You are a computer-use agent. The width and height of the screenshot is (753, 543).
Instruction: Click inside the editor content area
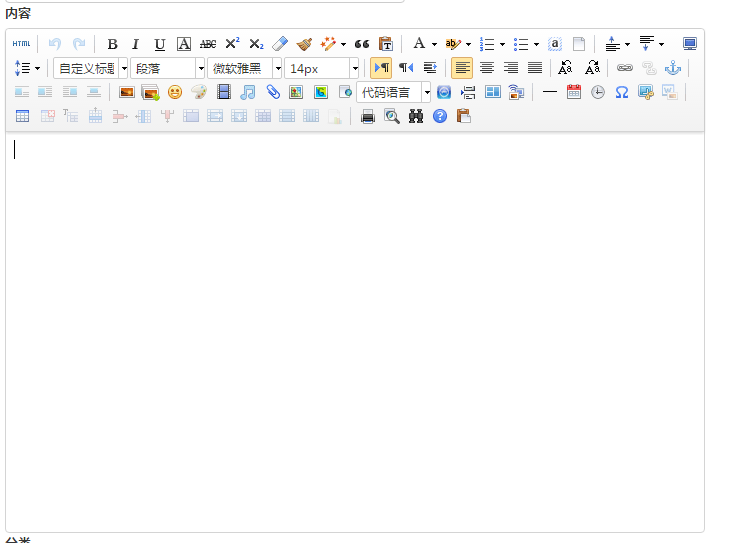click(x=355, y=331)
